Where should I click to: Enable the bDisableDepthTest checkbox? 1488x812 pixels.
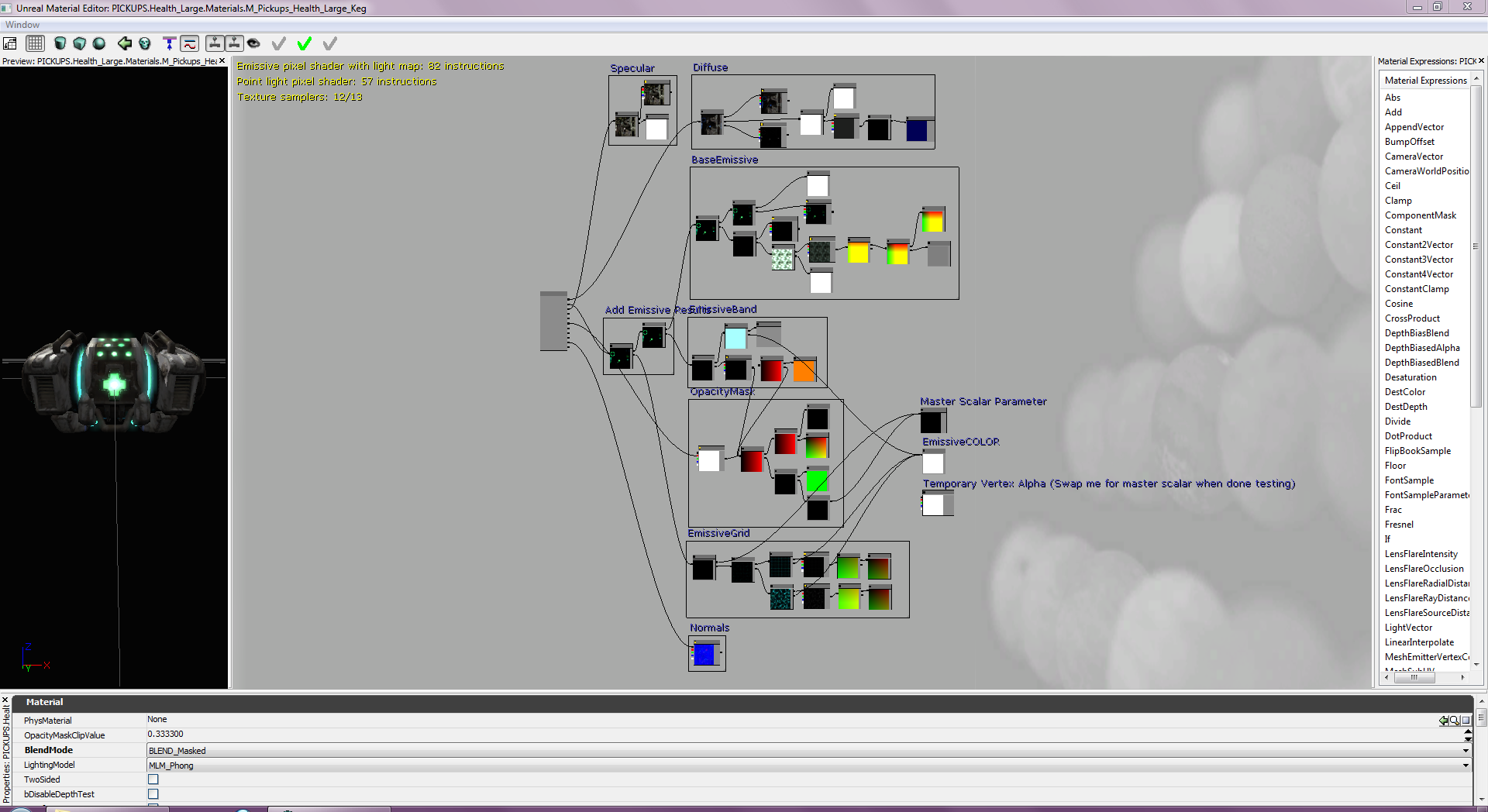tap(153, 794)
